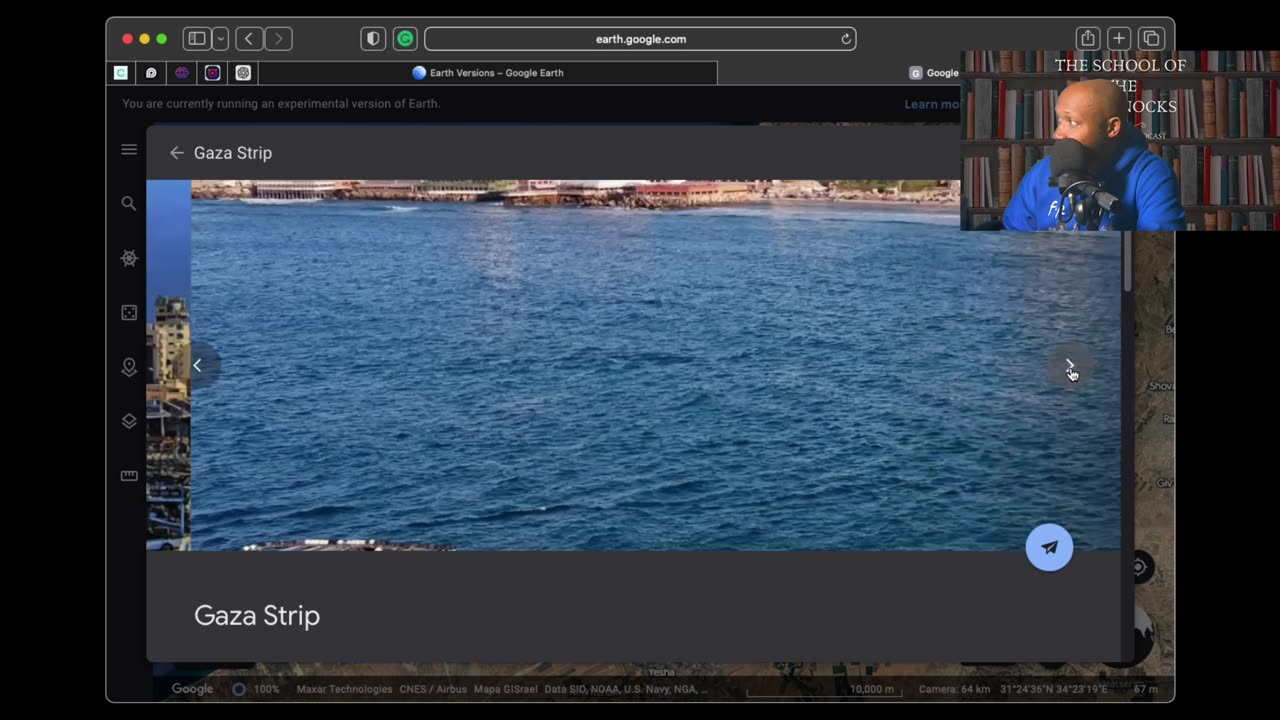Image resolution: width=1280 pixels, height=720 pixels.
Task: Click the Gaza Strip header title
Action: pyautogui.click(x=233, y=153)
